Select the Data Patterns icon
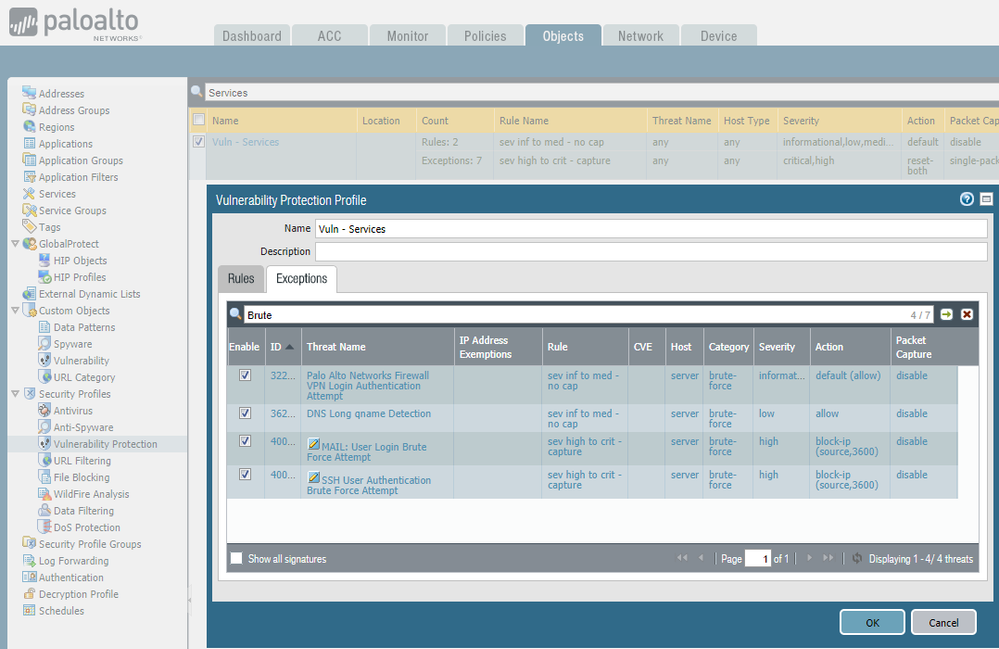999x649 pixels. tap(44, 327)
